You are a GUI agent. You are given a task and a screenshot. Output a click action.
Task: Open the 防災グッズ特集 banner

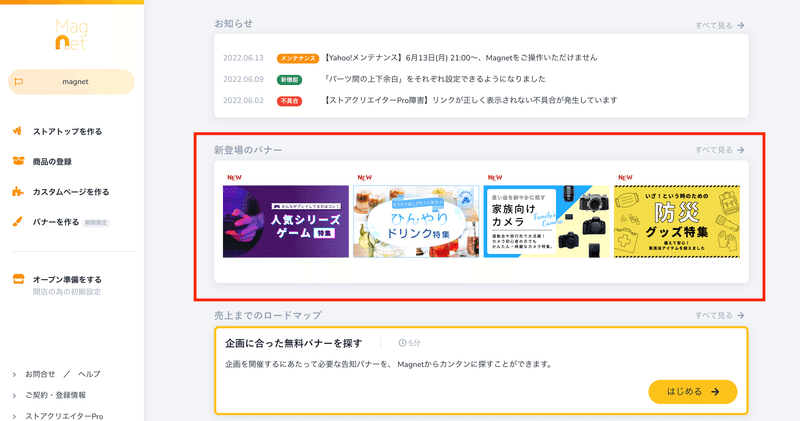tap(677, 221)
